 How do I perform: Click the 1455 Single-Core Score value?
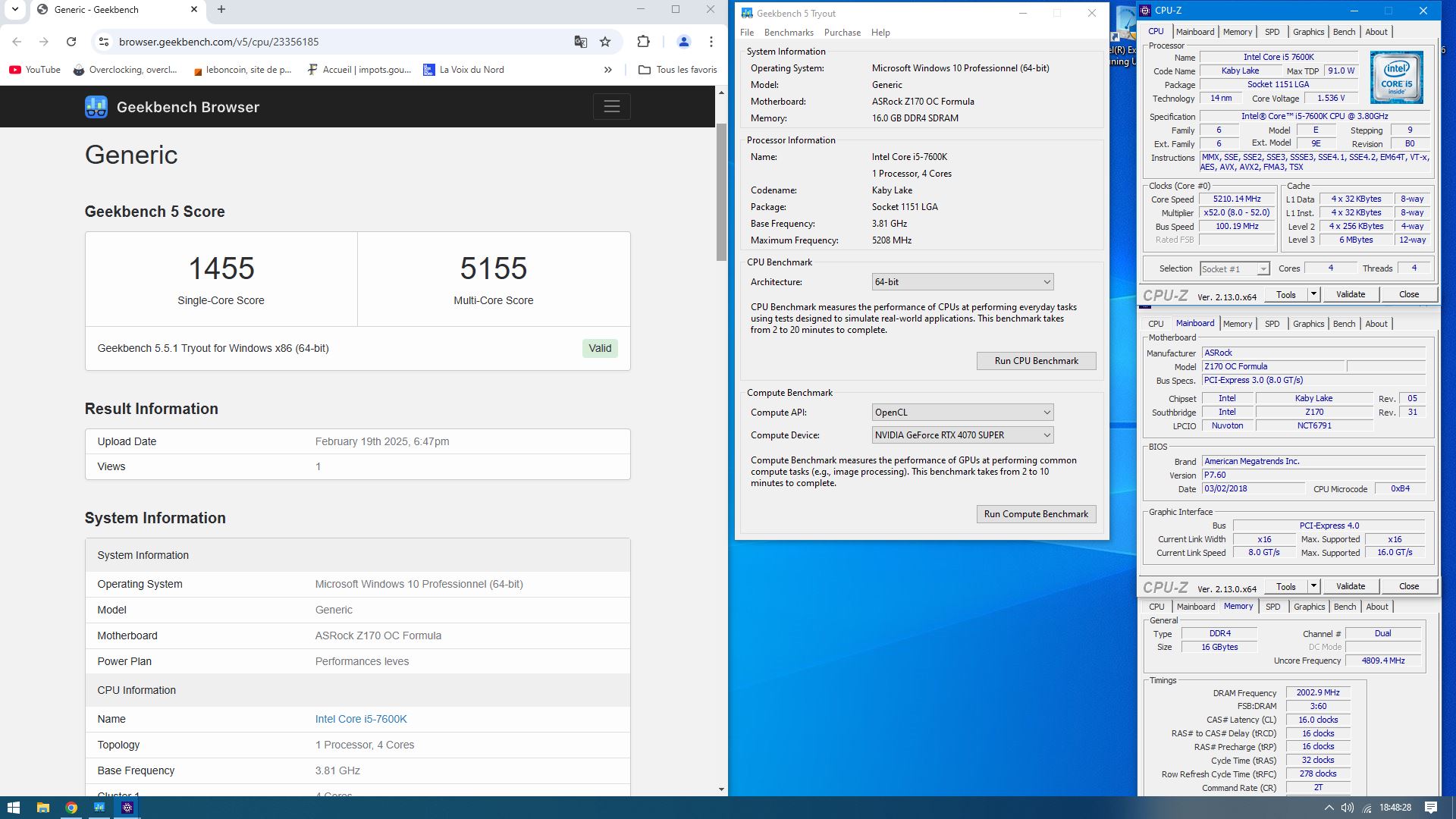221,268
